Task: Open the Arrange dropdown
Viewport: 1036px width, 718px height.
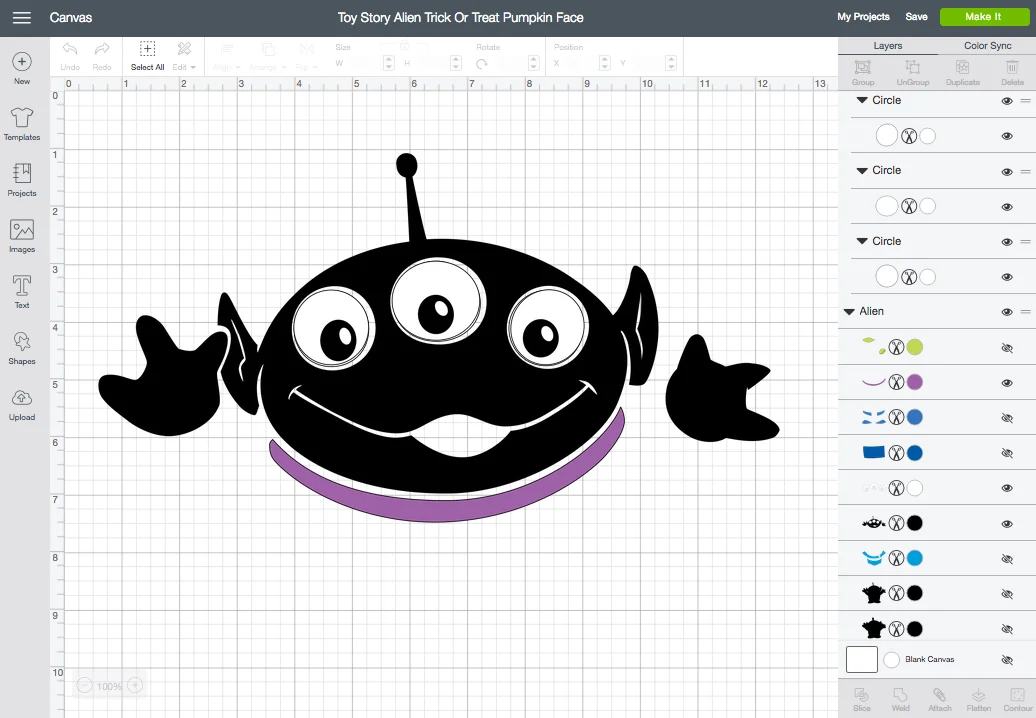Action: tap(267, 57)
